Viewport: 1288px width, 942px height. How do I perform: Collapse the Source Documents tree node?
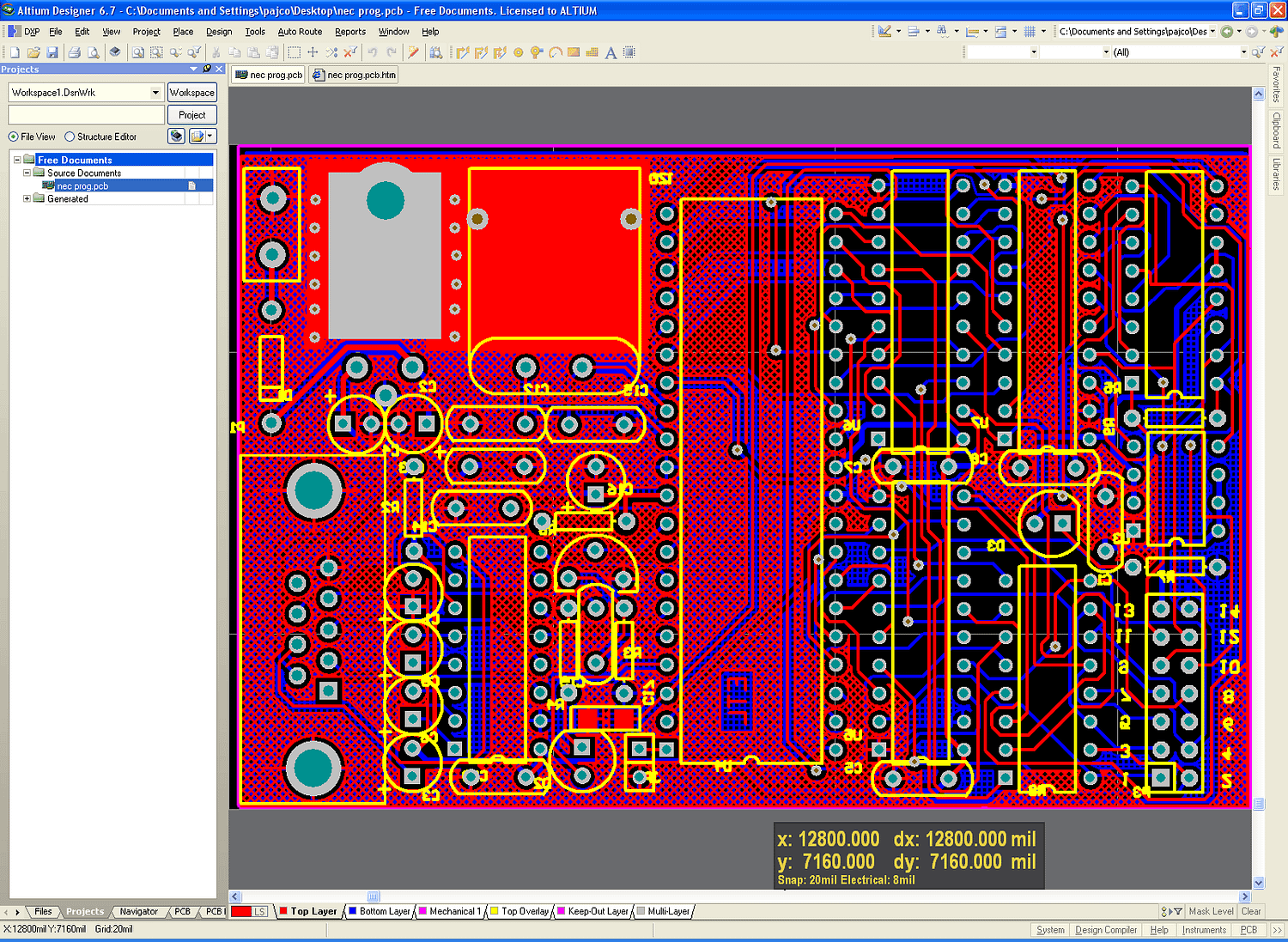point(27,173)
